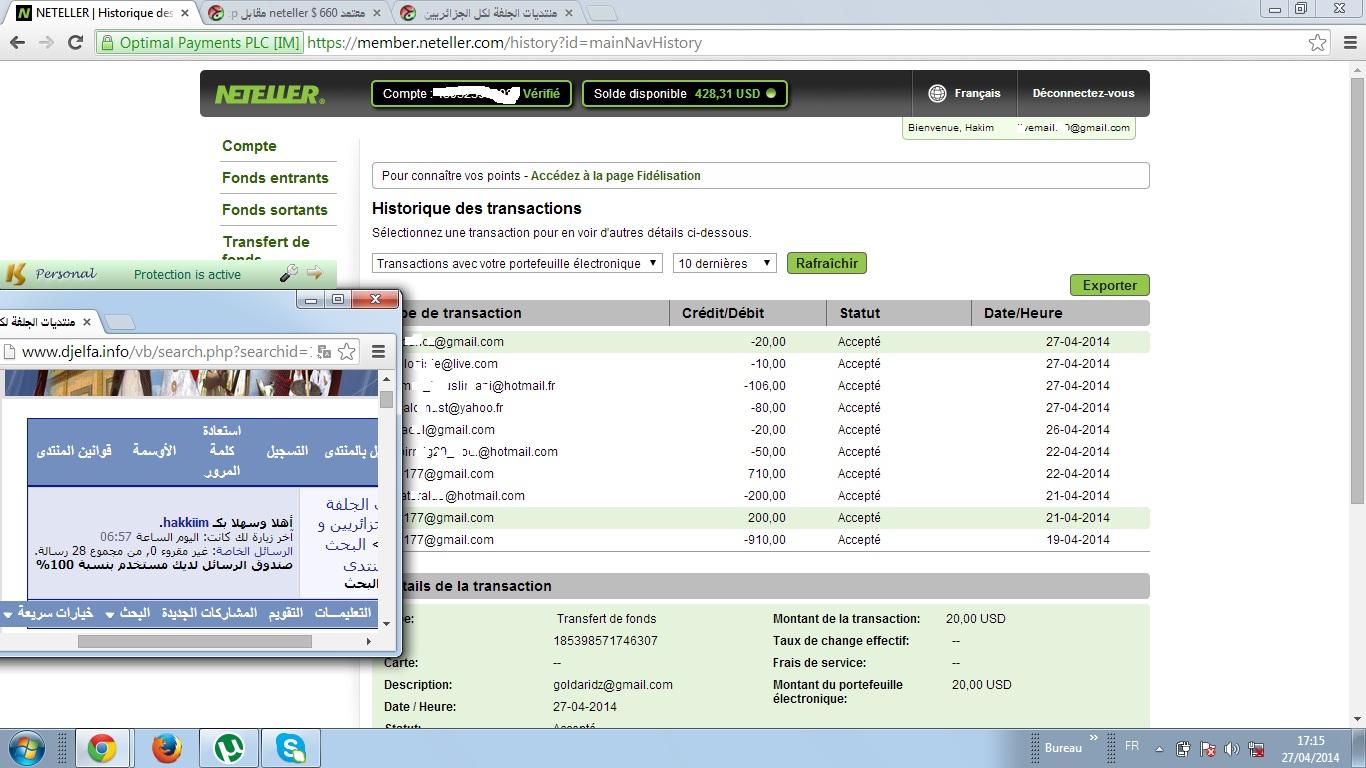Image resolution: width=1366 pixels, height=768 pixels.
Task: Bookmark djelfa.info page with star
Action: pos(347,351)
